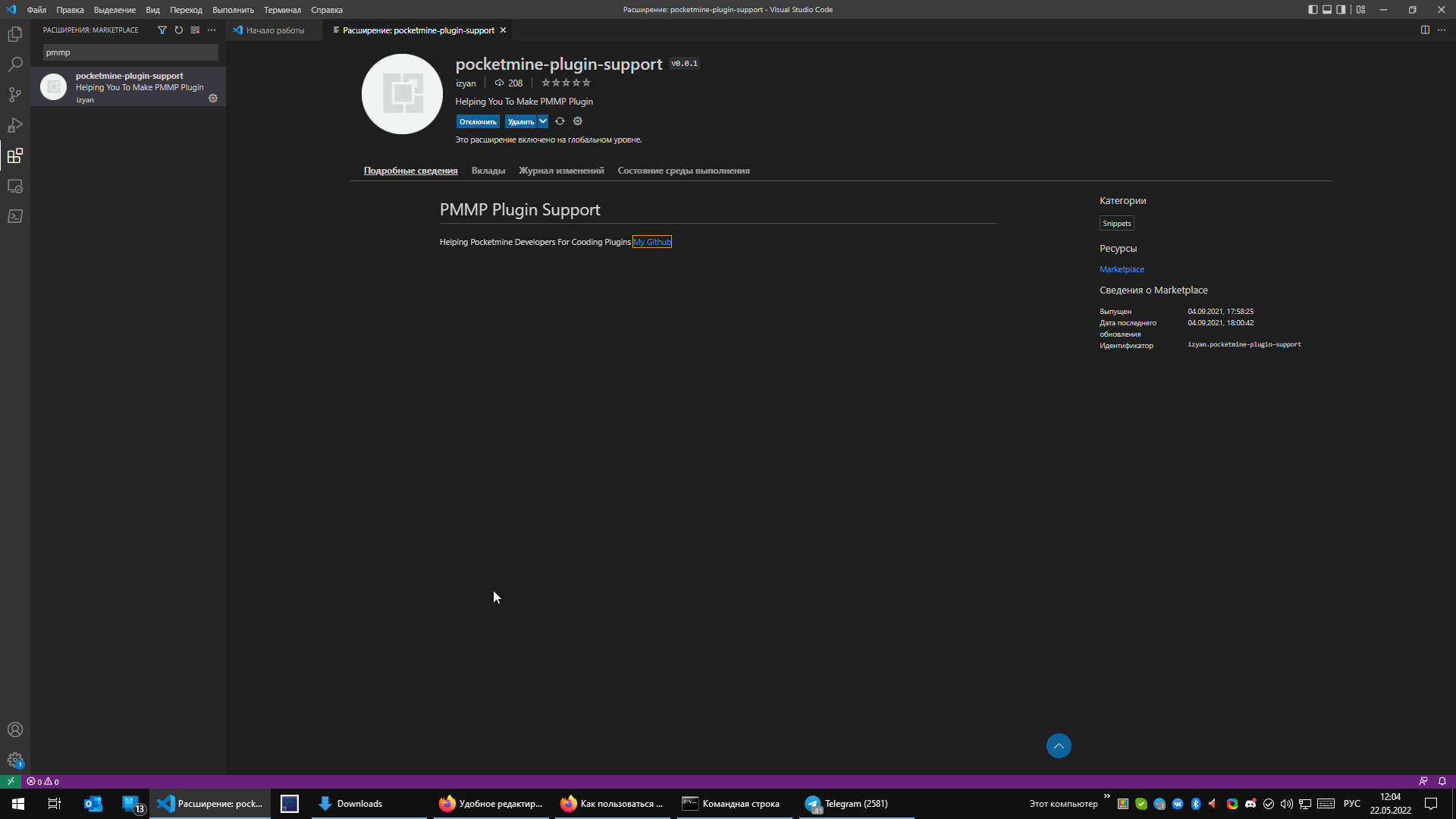Click the extension sync icon beside Удалить
The height and width of the screenshot is (819, 1456).
pos(560,121)
